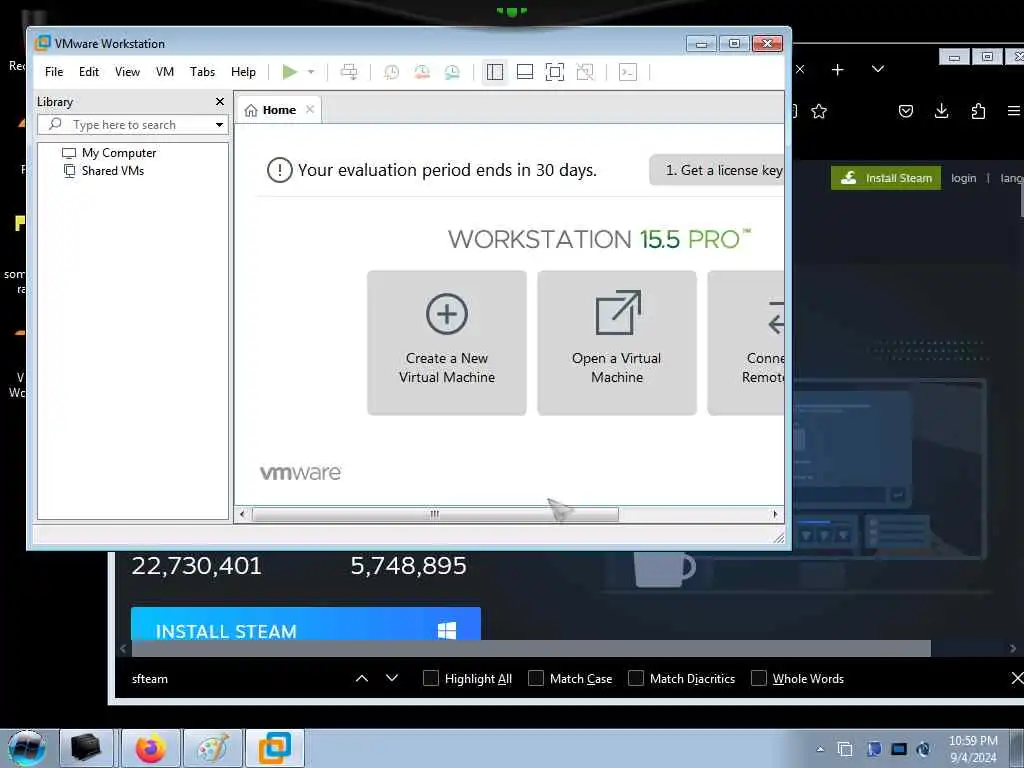Image resolution: width=1024 pixels, height=768 pixels.
Task: Open the console view toolbar icon
Action: 628,72
